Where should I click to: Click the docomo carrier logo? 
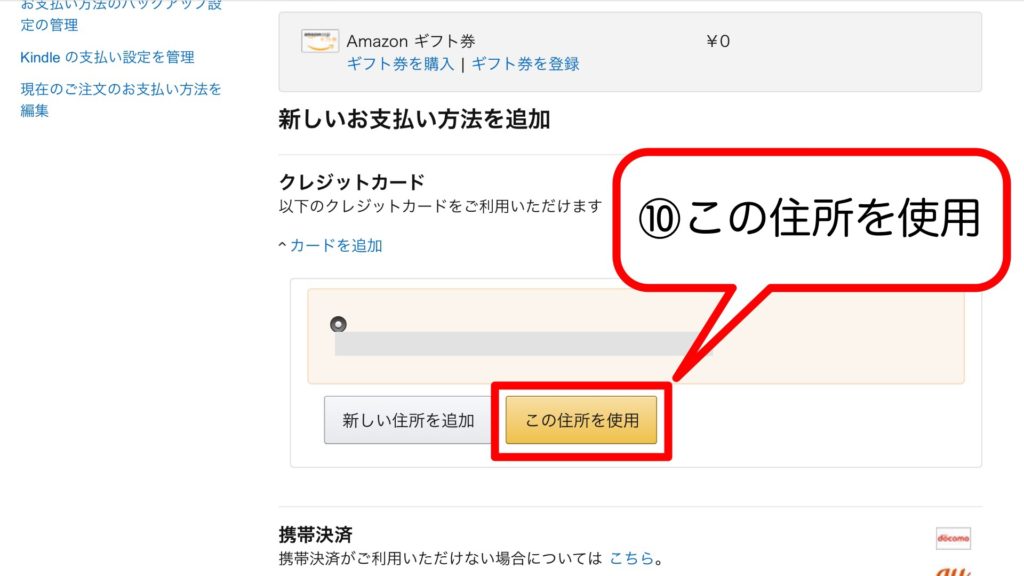click(953, 538)
